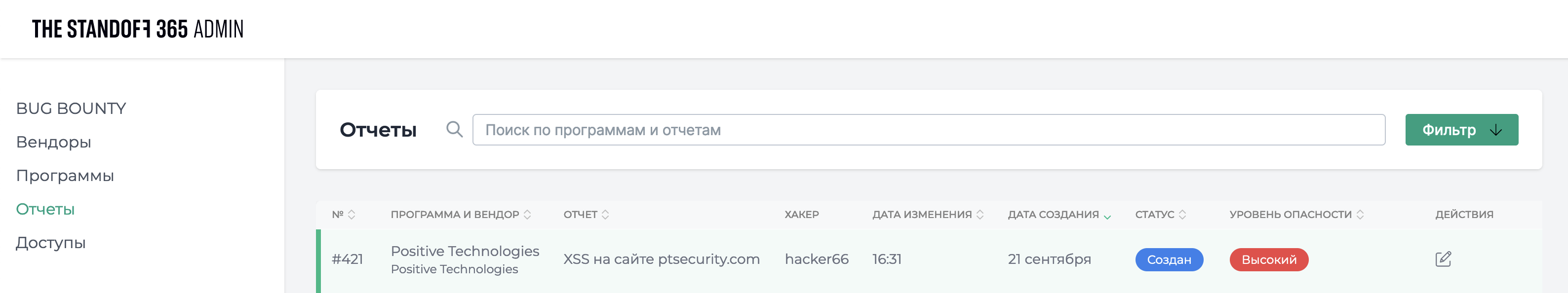
Task: Sort by Уровень опасности arrows
Action: tap(1360, 215)
